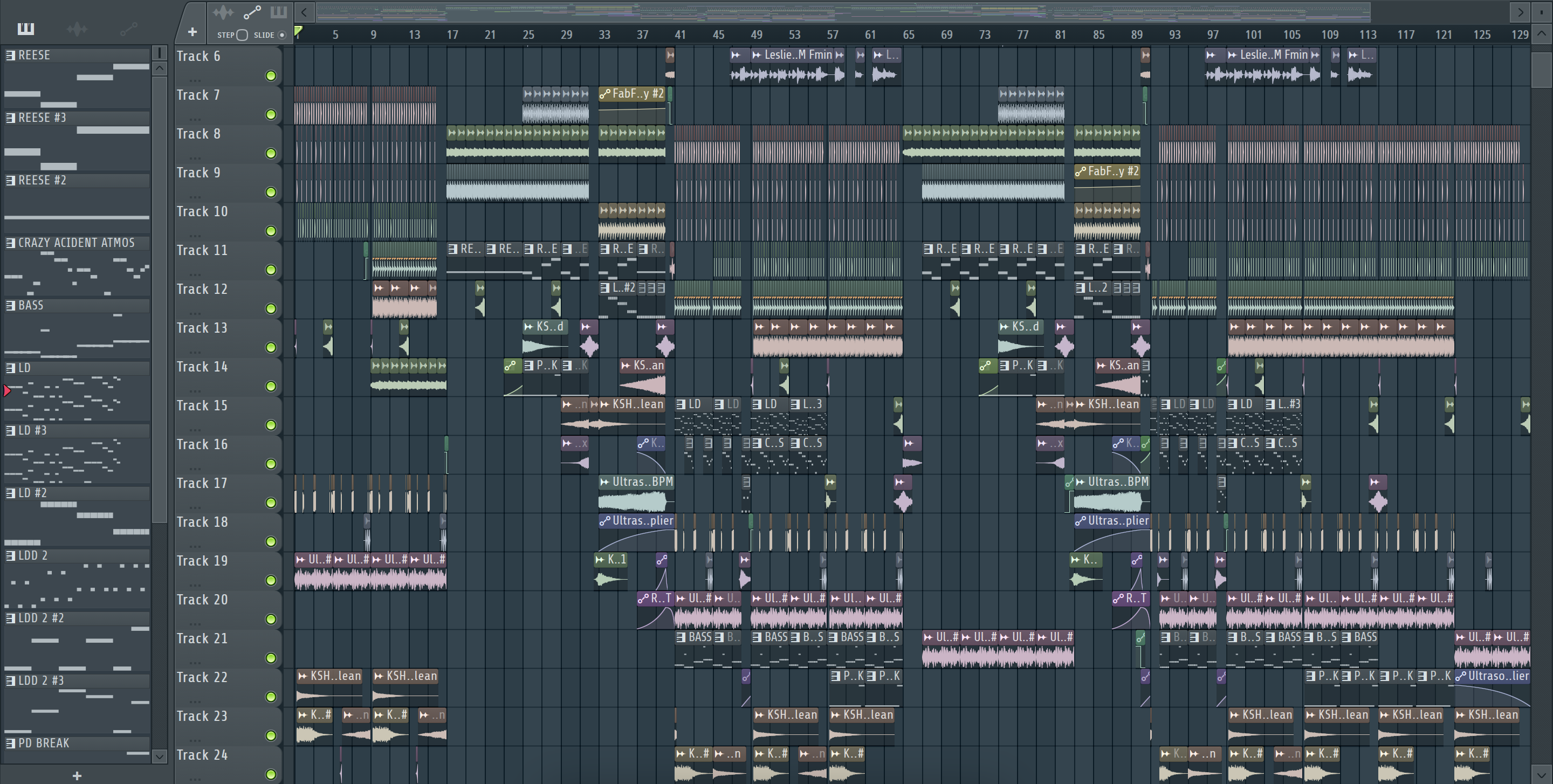The height and width of the screenshot is (784, 1553).
Task: Mute Track 17 with its green LED
Action: (x=271, y=503)
